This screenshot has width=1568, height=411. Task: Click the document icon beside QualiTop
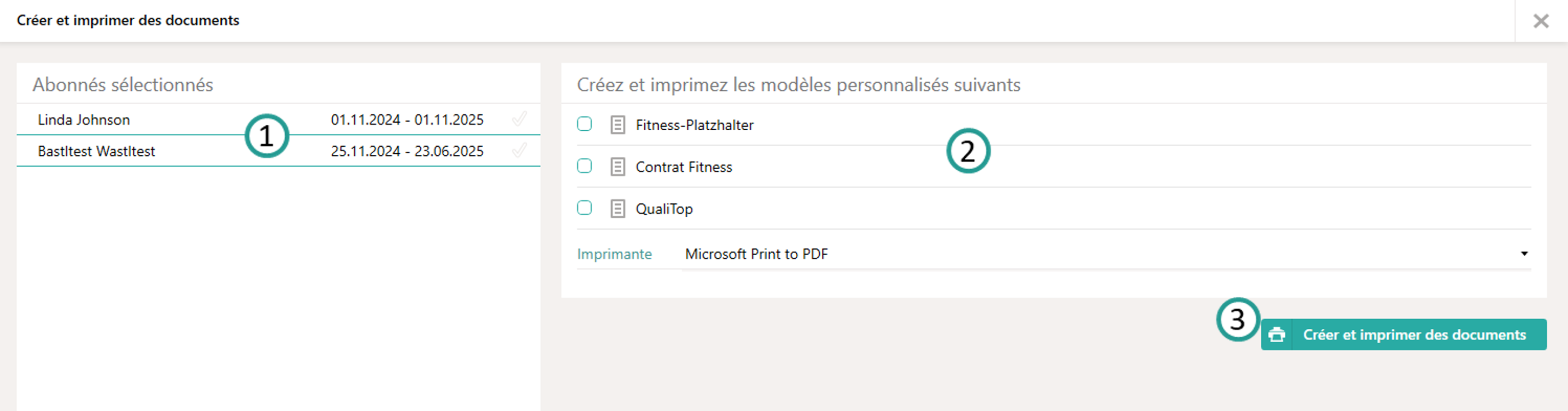point(618,208)
